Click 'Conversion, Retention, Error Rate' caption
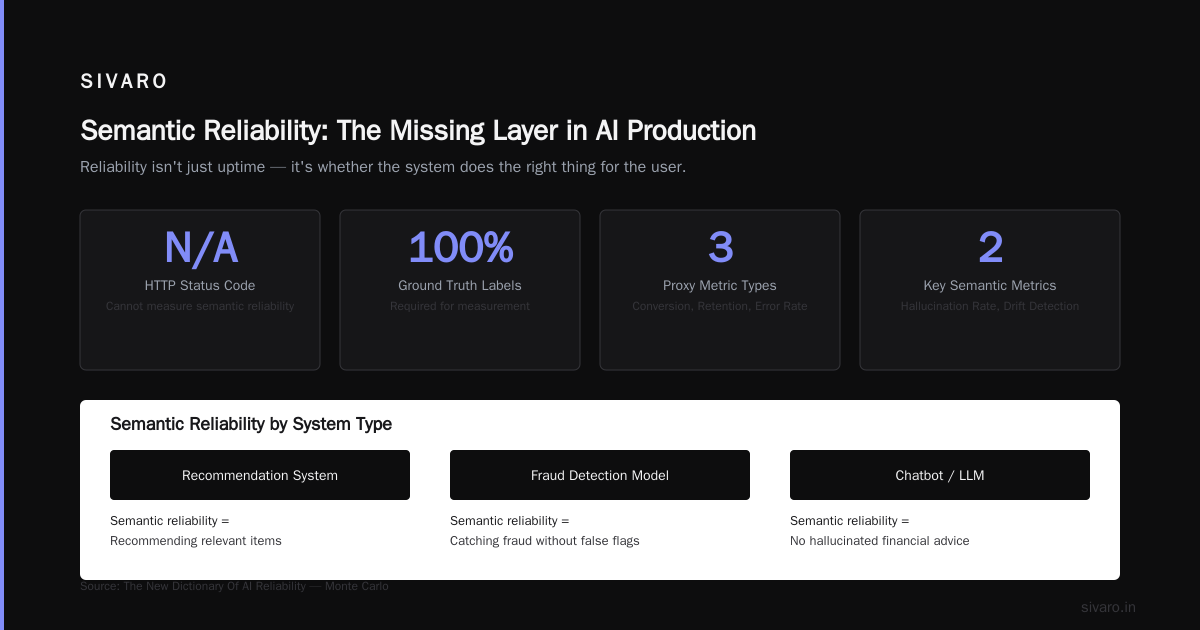Image resolution: width=1200 pixels, height=630 pixels. [x=720, y=306]
